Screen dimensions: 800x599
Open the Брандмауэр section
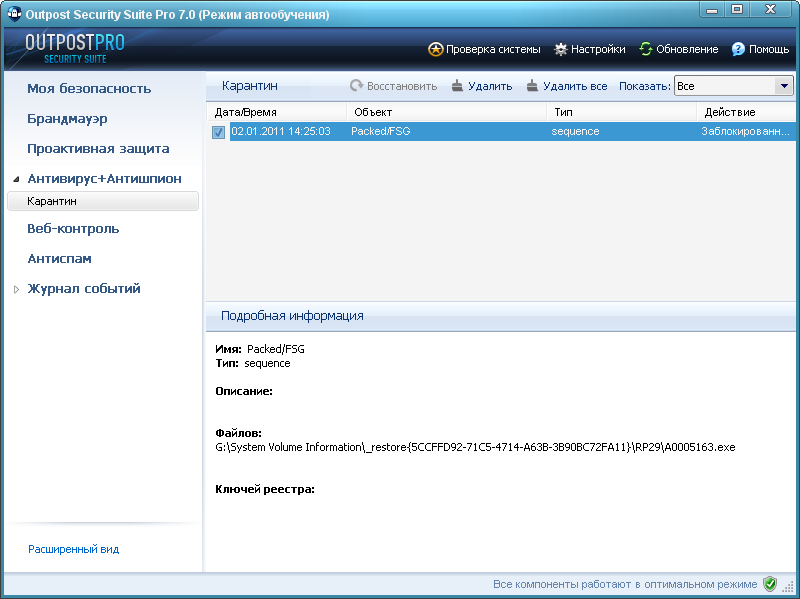(67, 119)
